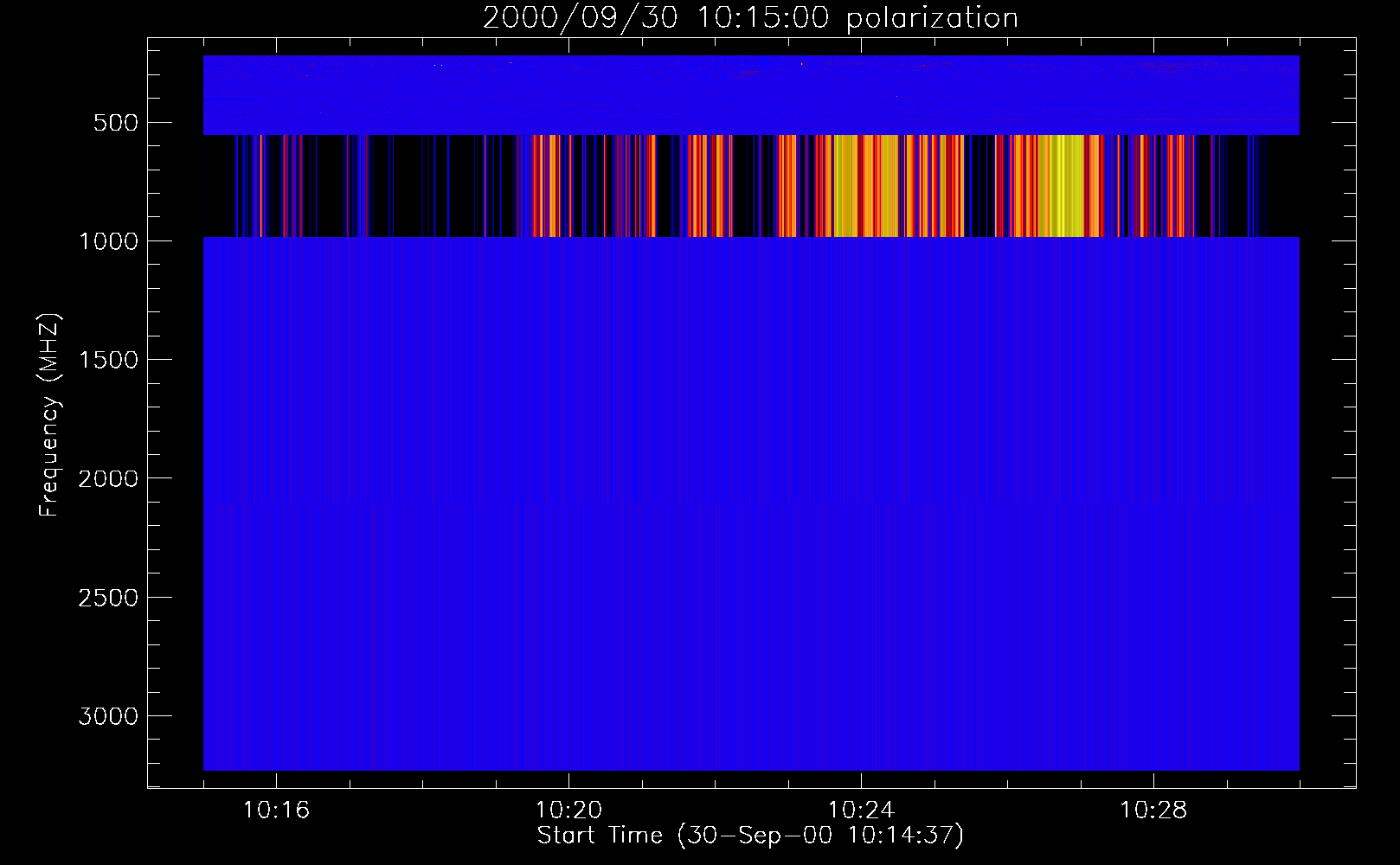The height and width of the screenshot is (865, 1400).
Task: Select the '1500' frequency axis label
Action: point(108,360)
